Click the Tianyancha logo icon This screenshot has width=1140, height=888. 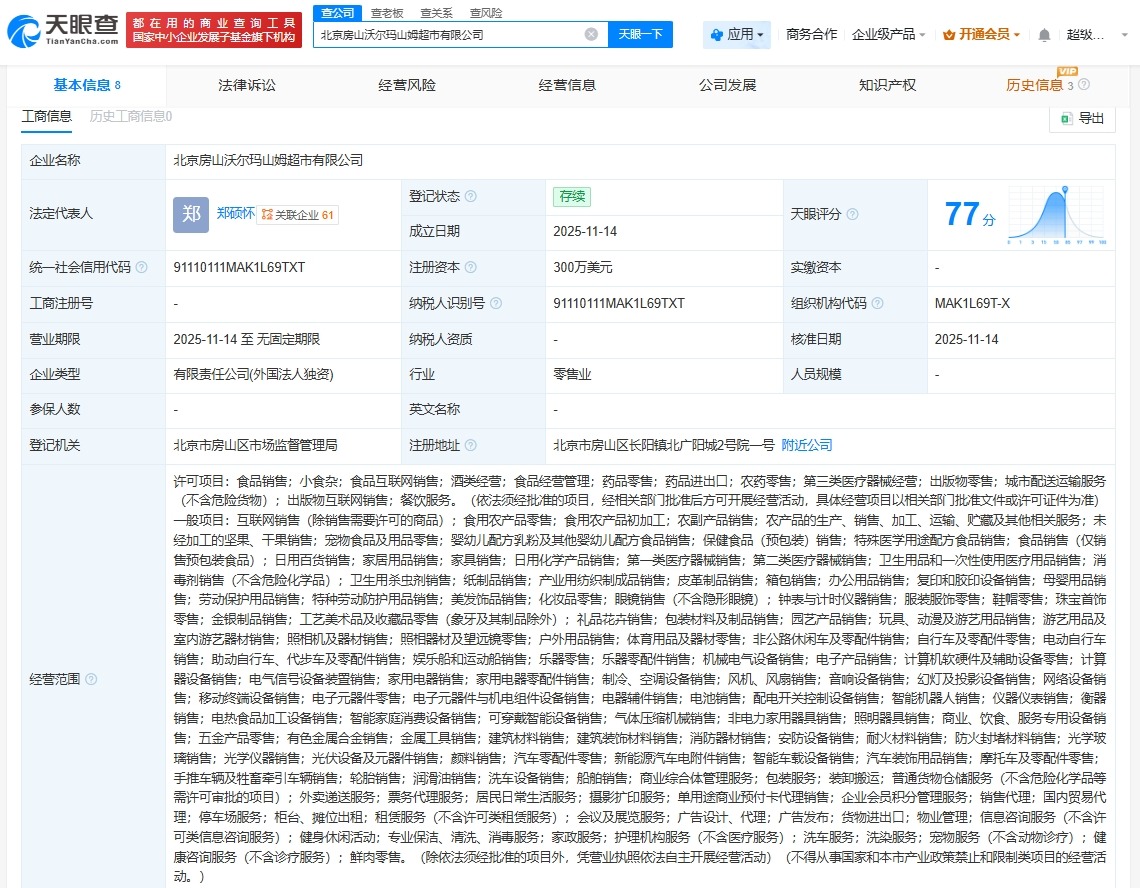click(x=26, y=29)
